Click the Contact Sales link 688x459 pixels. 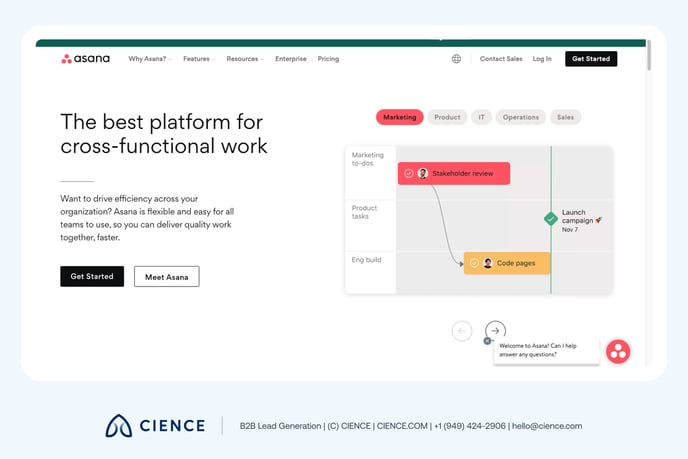click(501, 59)
